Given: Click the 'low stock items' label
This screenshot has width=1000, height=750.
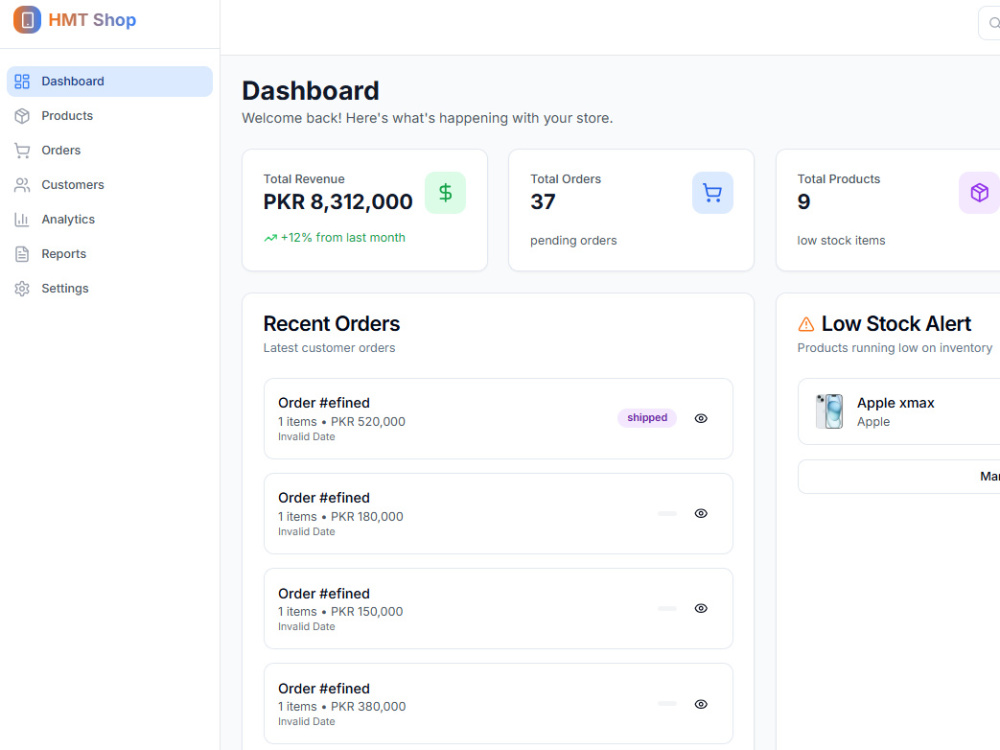Looking at the screenshot, I should (841, 241).
